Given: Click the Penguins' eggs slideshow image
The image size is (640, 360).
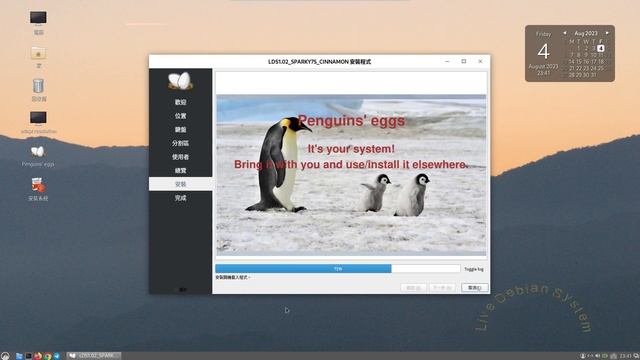Looking at the screenshot, I should click(351, 175).
